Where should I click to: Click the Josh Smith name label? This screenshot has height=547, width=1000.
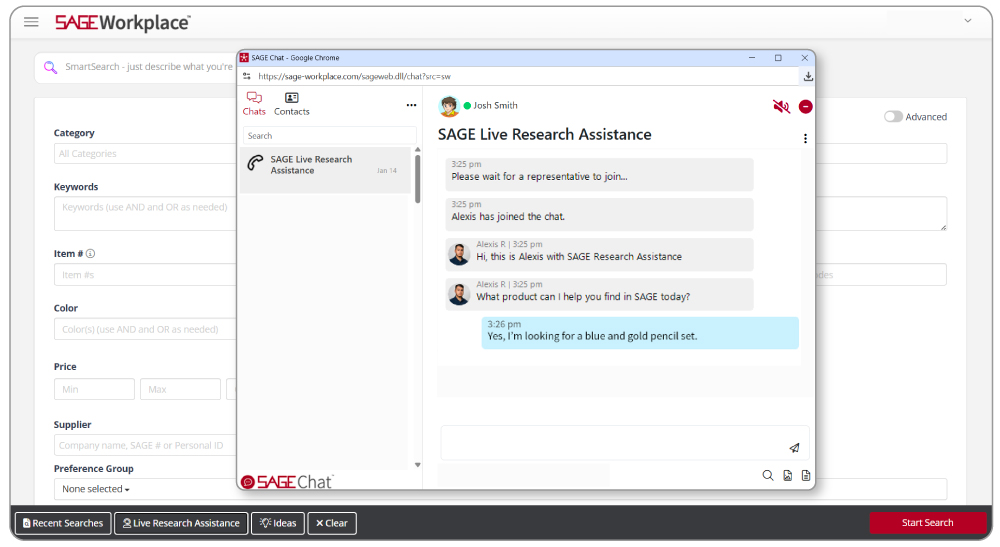495,106
